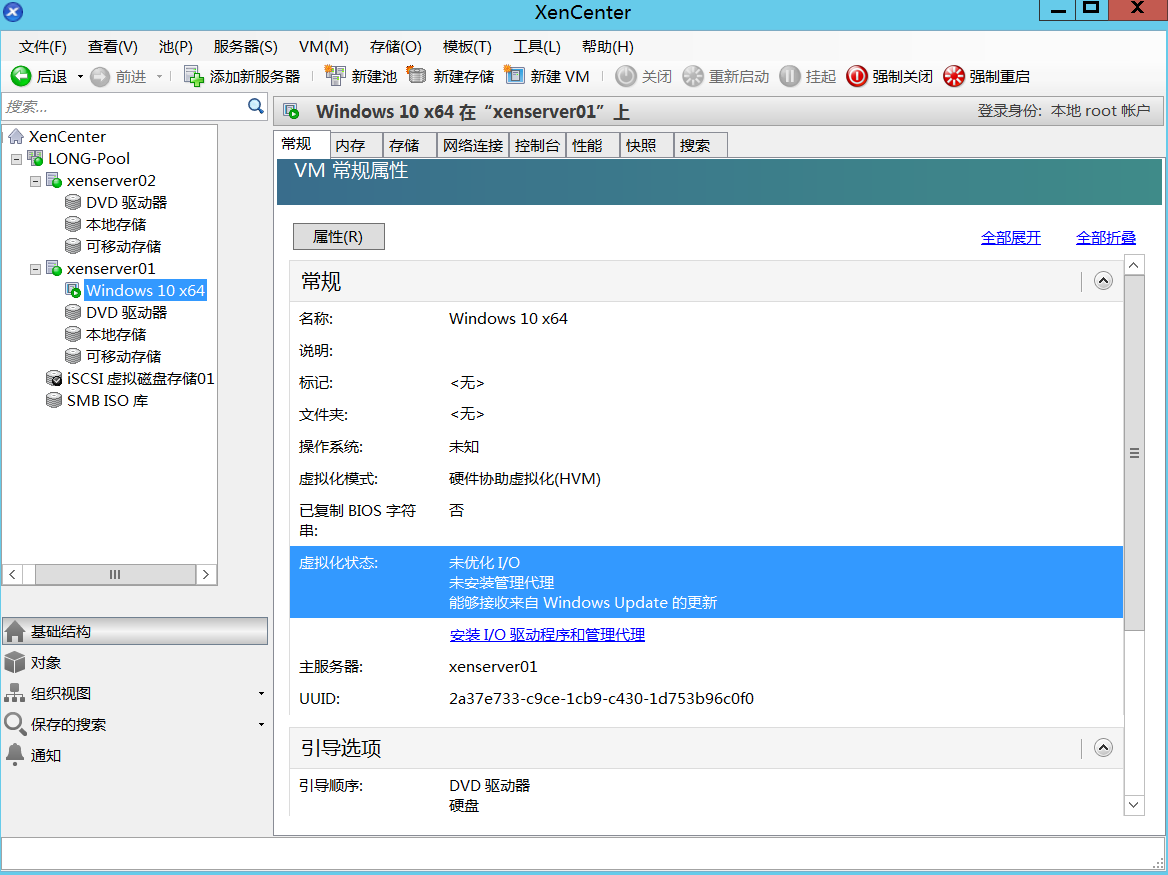Switch to the 搜索 tab
1168x875 pixels.
[x=700, y=145]
